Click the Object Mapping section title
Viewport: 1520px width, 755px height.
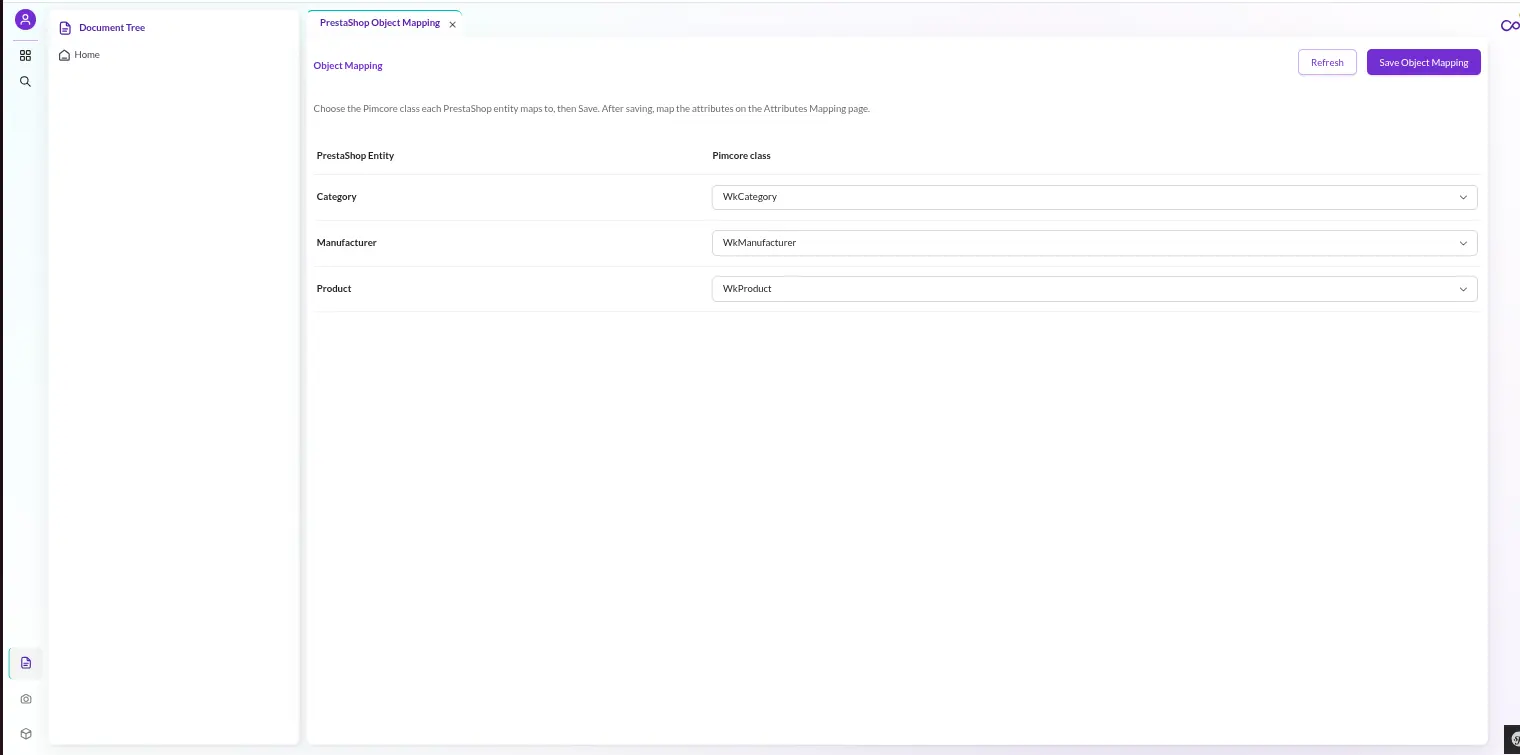click(348, 66)
